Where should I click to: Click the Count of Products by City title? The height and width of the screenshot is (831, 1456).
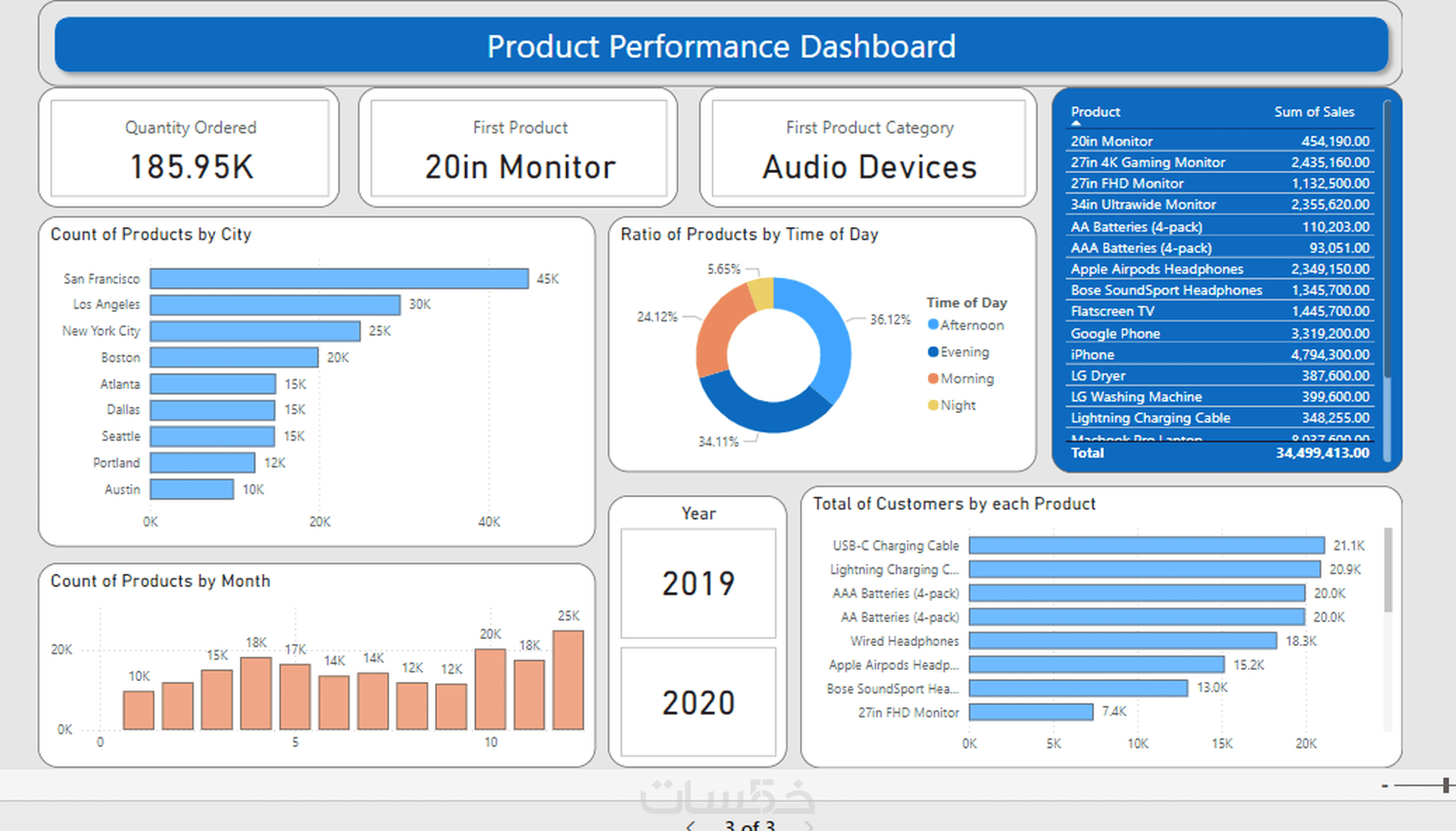pyautogui.click(x=151, y=234)
